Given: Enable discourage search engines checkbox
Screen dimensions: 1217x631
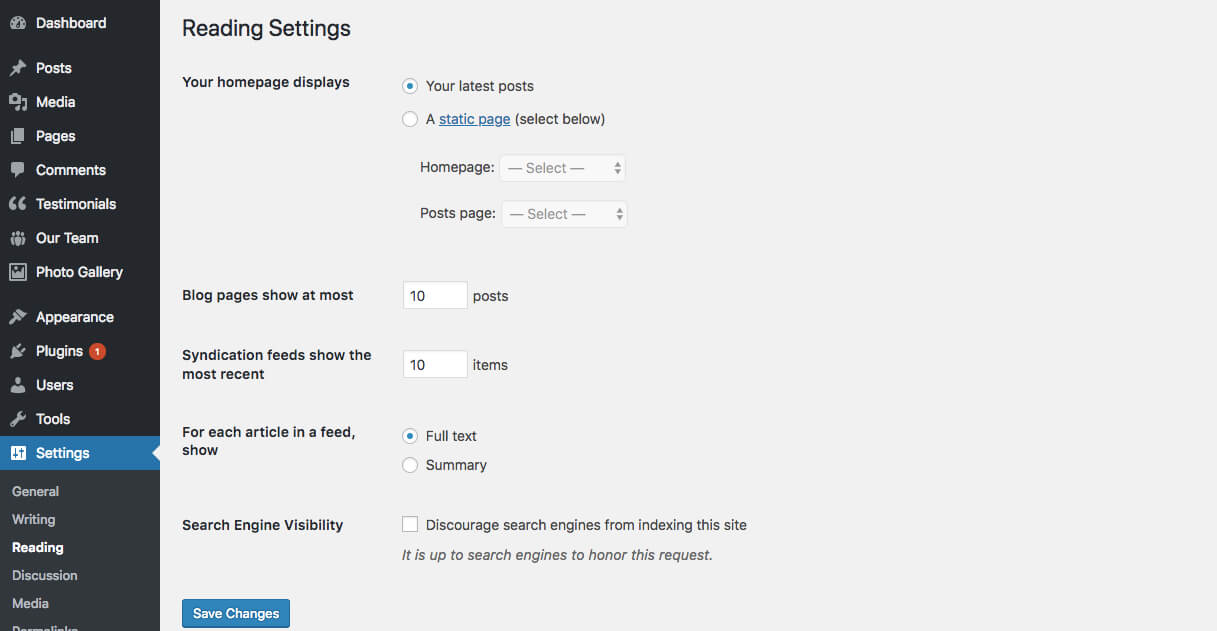Looking at the screenshot, I should [x=410, y=524].
